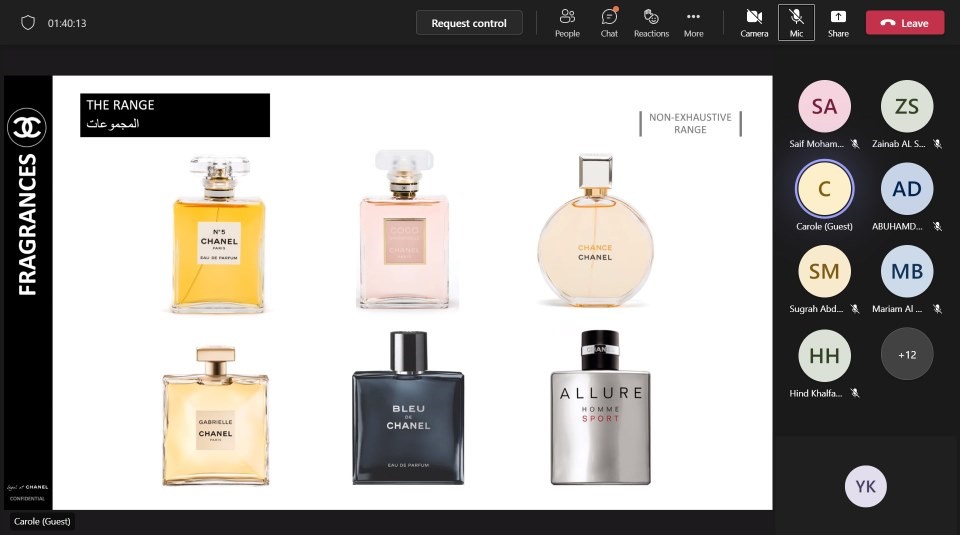Show the +12 more participants

[907, 354]
